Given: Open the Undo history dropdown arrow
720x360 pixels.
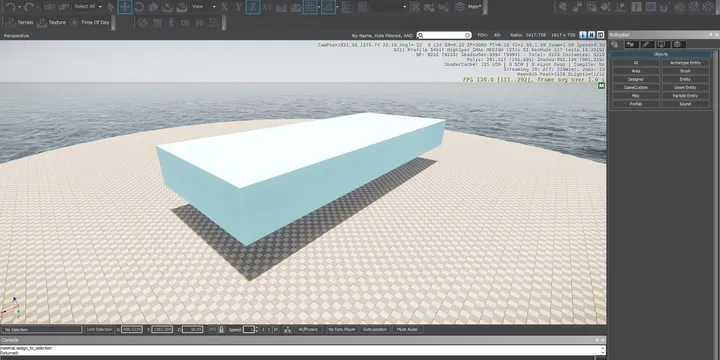Looking at the screenshot, I should (20, 7).
